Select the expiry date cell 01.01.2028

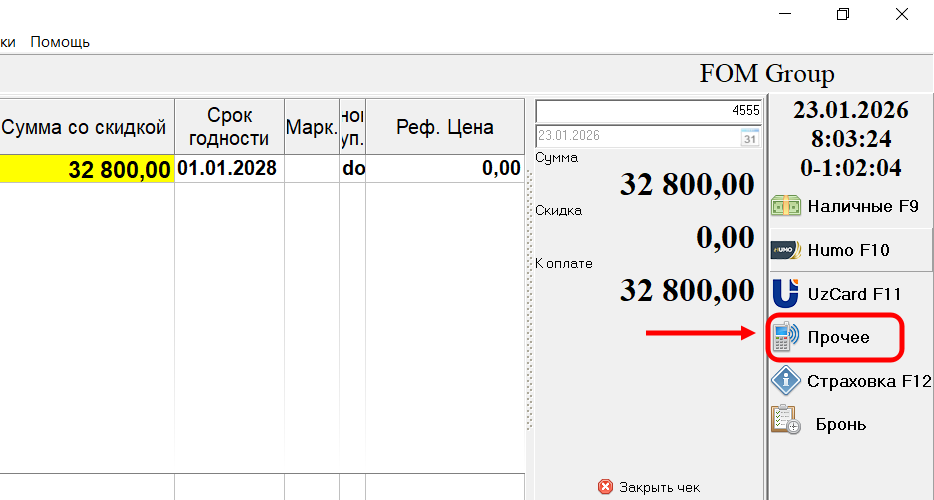pos(229,169)
